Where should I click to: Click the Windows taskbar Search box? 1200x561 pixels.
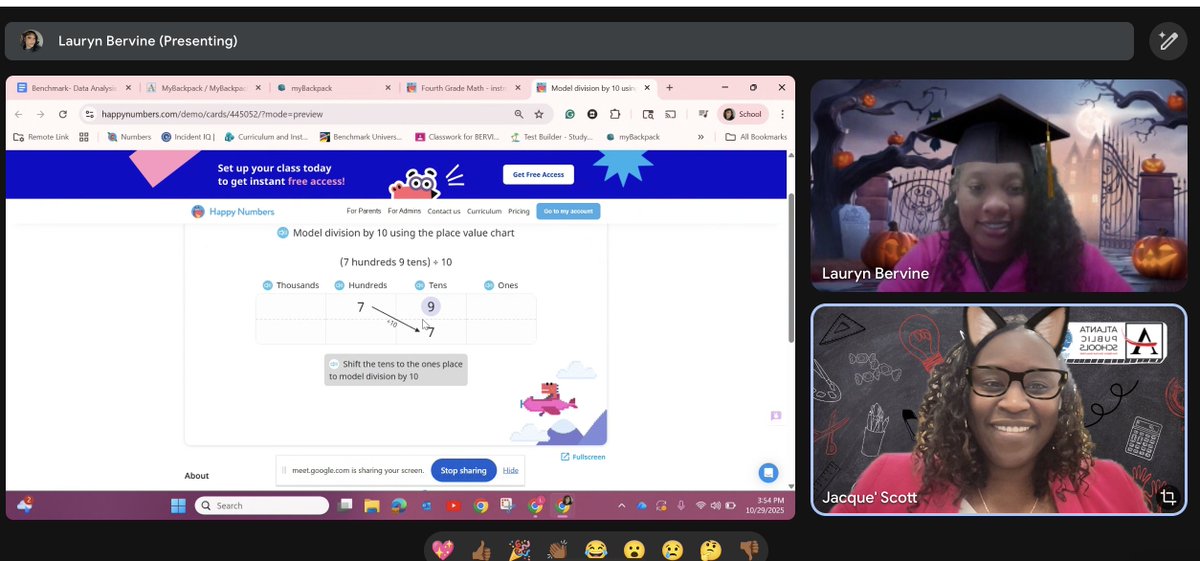[x=262, y=505]
